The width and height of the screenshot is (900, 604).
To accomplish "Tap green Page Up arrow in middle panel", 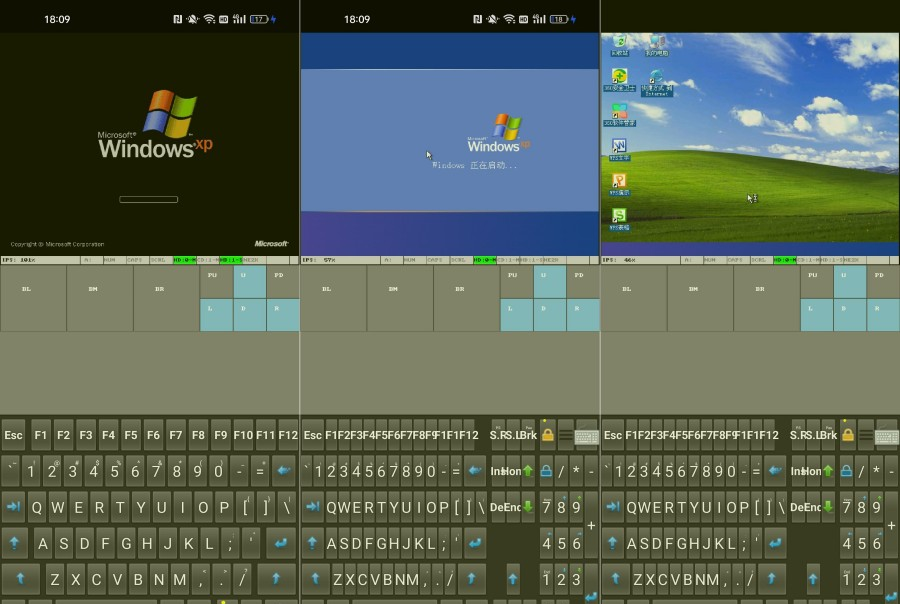I will [x=528, y=471].
